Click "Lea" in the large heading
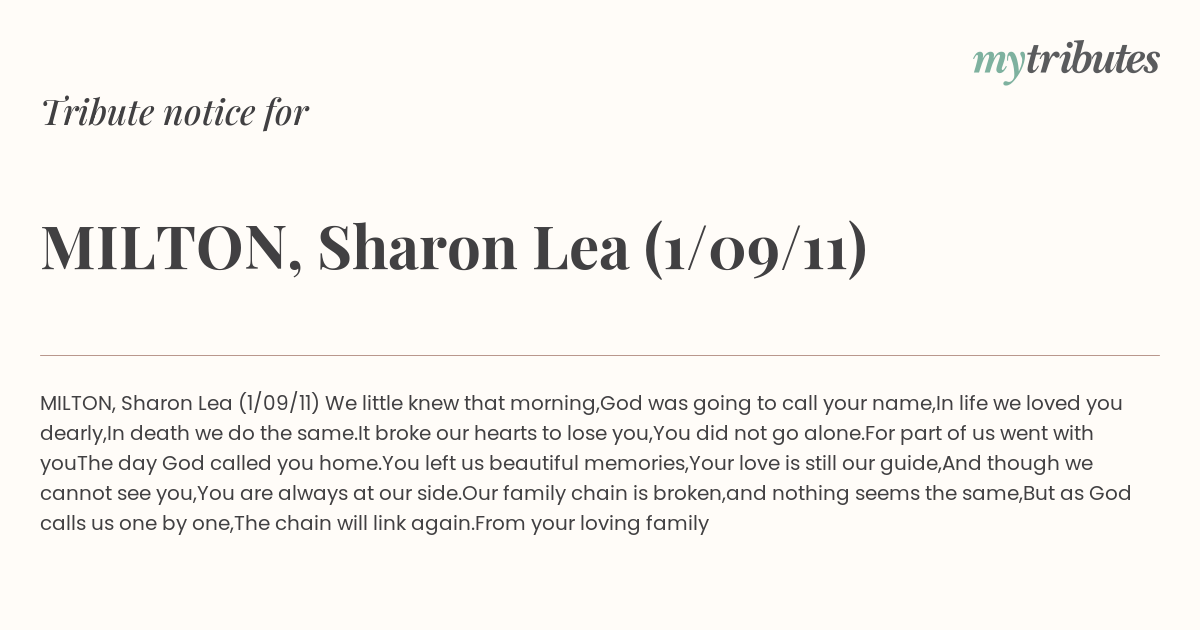1200x630 pixels. 581,248
